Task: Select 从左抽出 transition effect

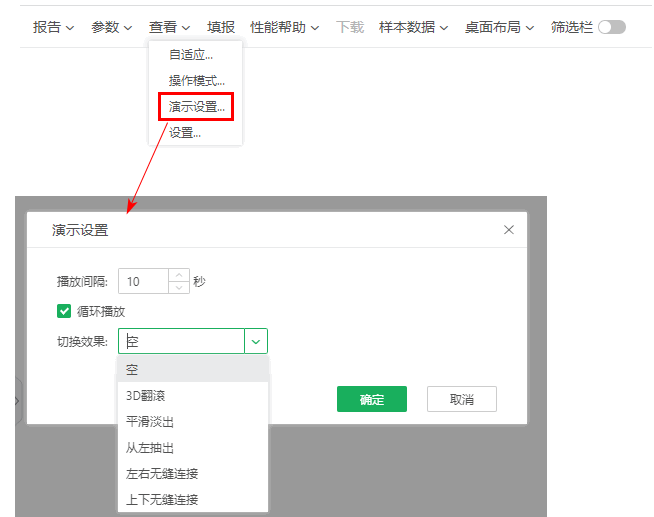Action: [x=193, y=447]
